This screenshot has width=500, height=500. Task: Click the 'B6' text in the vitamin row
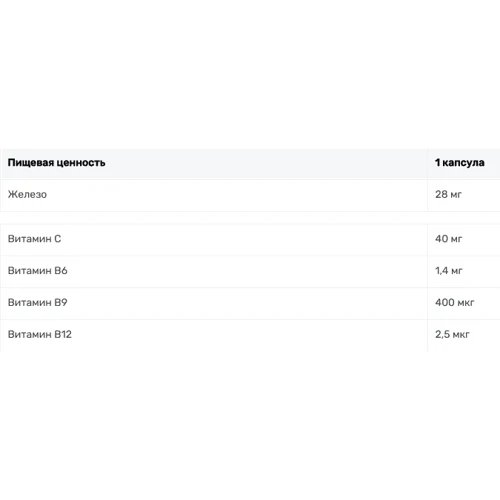point(61,271)
